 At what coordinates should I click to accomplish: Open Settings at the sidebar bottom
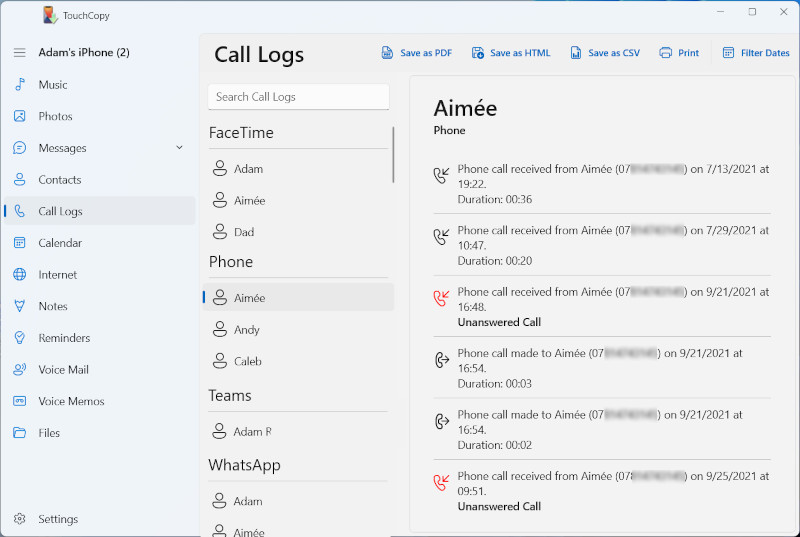(57, 519)
